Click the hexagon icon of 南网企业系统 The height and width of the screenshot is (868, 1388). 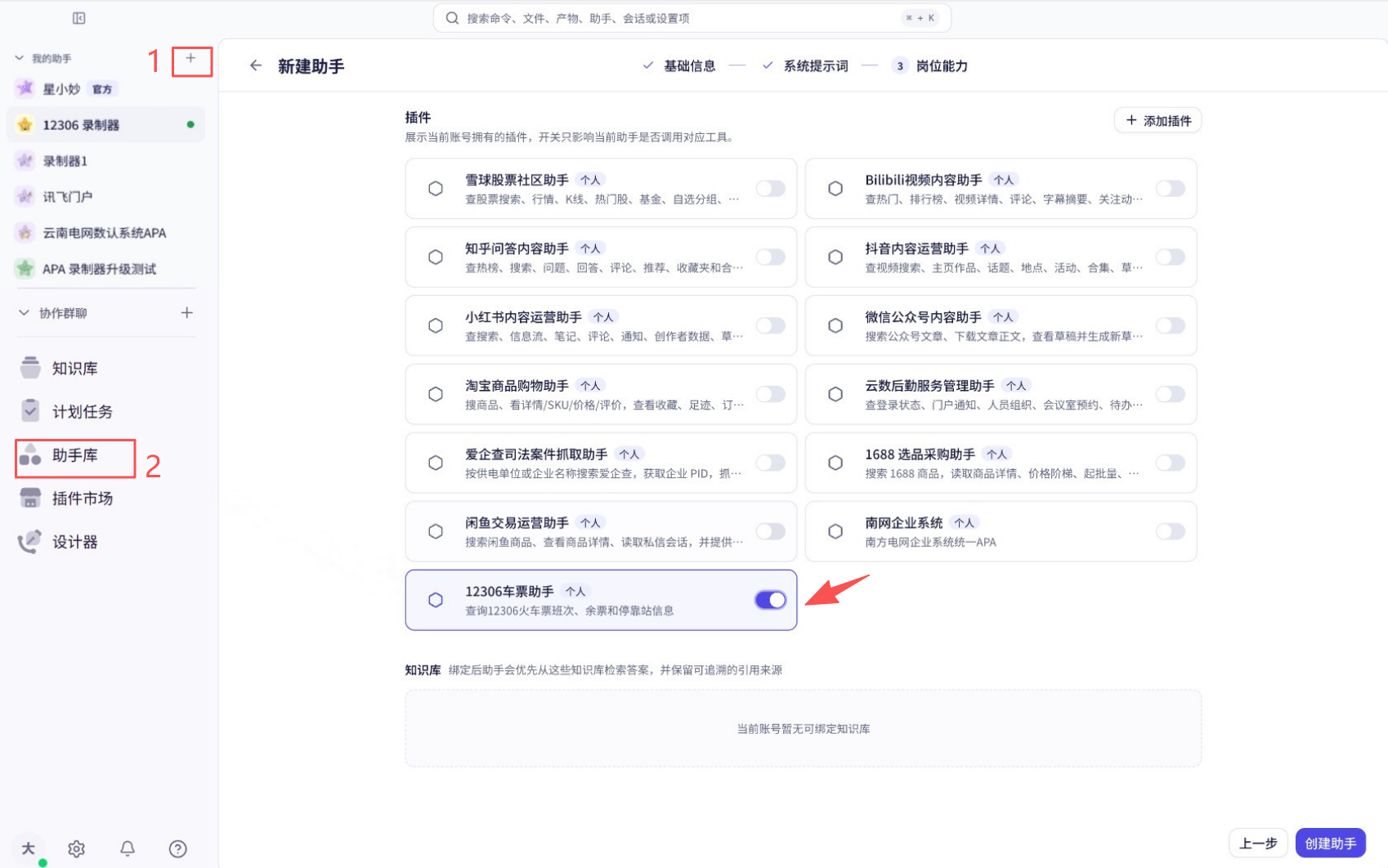pos(835,532)
